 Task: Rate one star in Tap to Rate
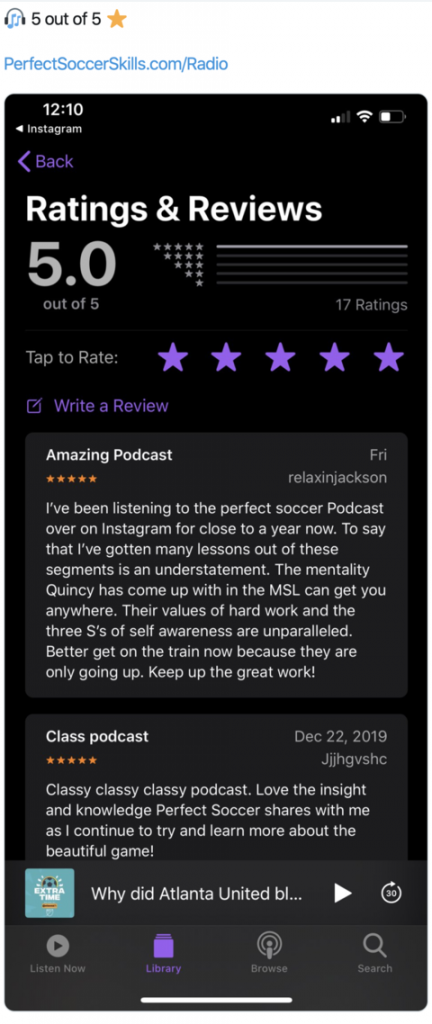(x=173, y=358)
